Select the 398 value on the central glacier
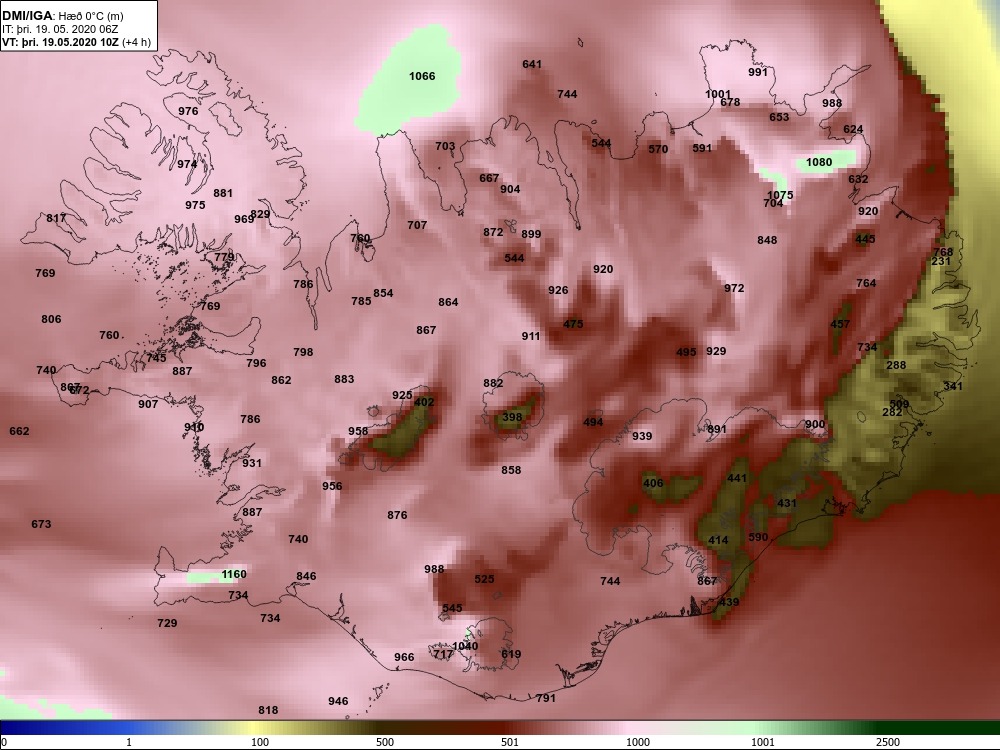Viewport: 1000px width, 750px height. tap(512, 417)
